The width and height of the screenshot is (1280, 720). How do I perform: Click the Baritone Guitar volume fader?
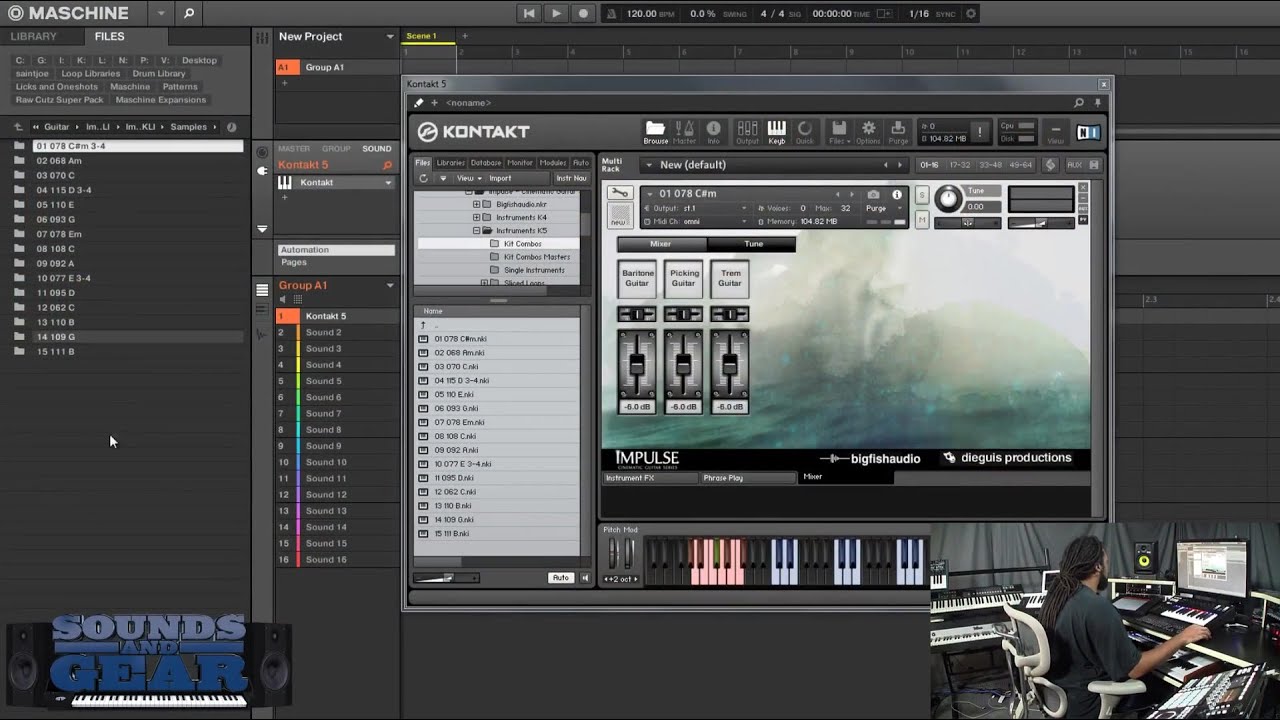[x=636, y=364]
